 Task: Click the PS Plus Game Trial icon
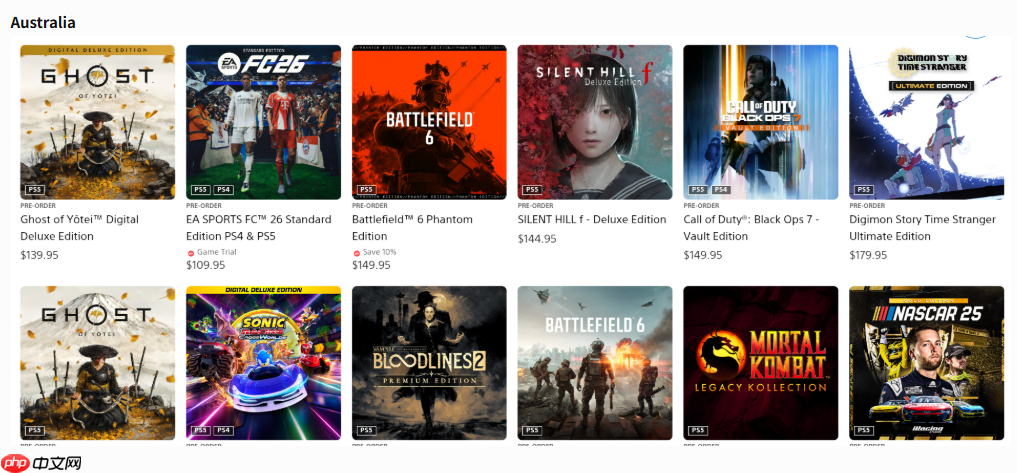tap(191, 252)
